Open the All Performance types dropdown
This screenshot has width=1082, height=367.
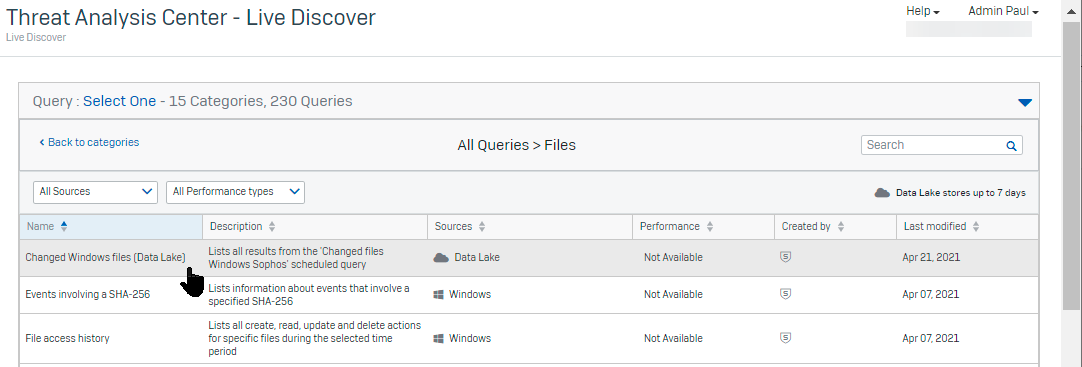pos(235,192)
